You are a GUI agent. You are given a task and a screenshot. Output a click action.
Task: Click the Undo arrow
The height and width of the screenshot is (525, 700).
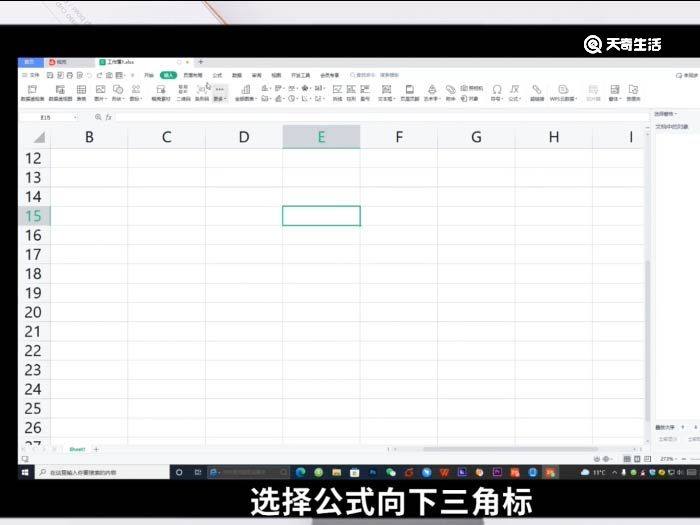pos(89,75)
